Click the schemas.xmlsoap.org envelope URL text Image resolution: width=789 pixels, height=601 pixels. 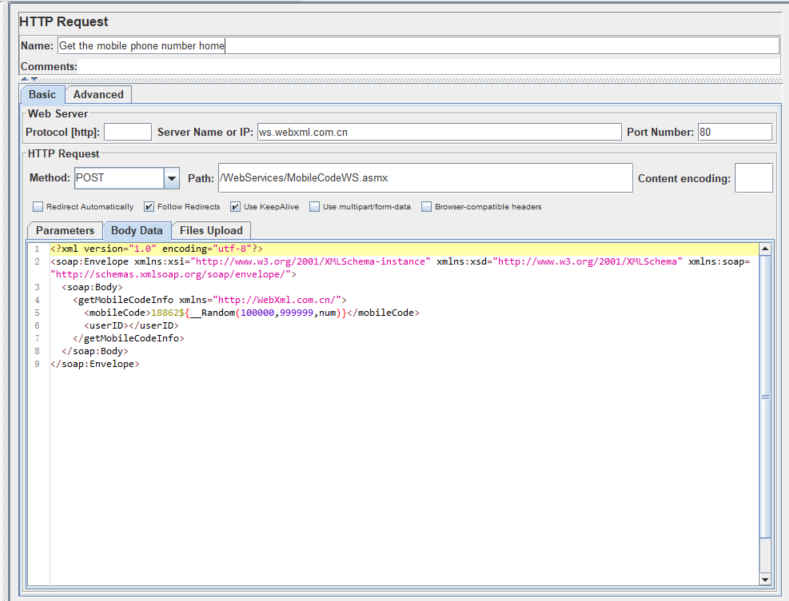tap(171, 274)
